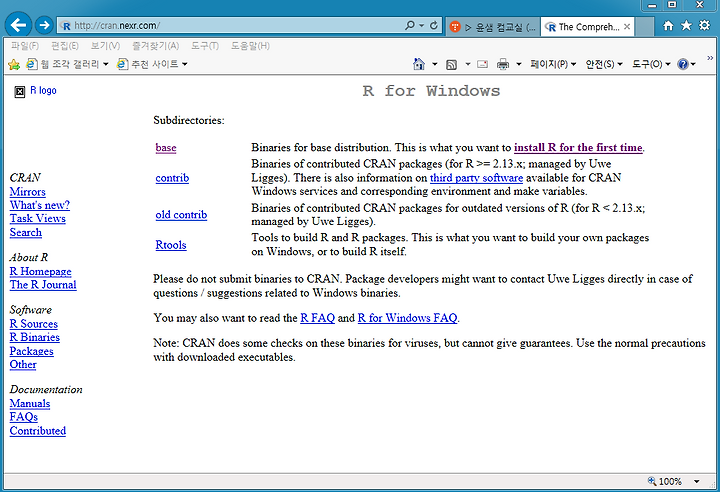Open the 'old contrib' link

pos(181,215)
